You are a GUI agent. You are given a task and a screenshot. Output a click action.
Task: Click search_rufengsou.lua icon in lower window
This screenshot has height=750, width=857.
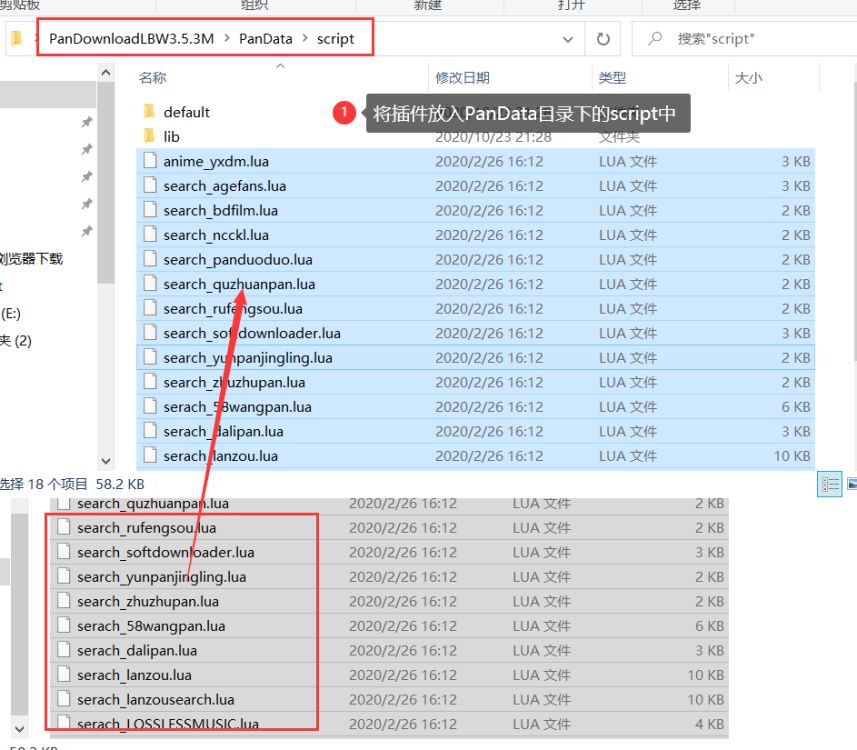click(x=64, y=528)
